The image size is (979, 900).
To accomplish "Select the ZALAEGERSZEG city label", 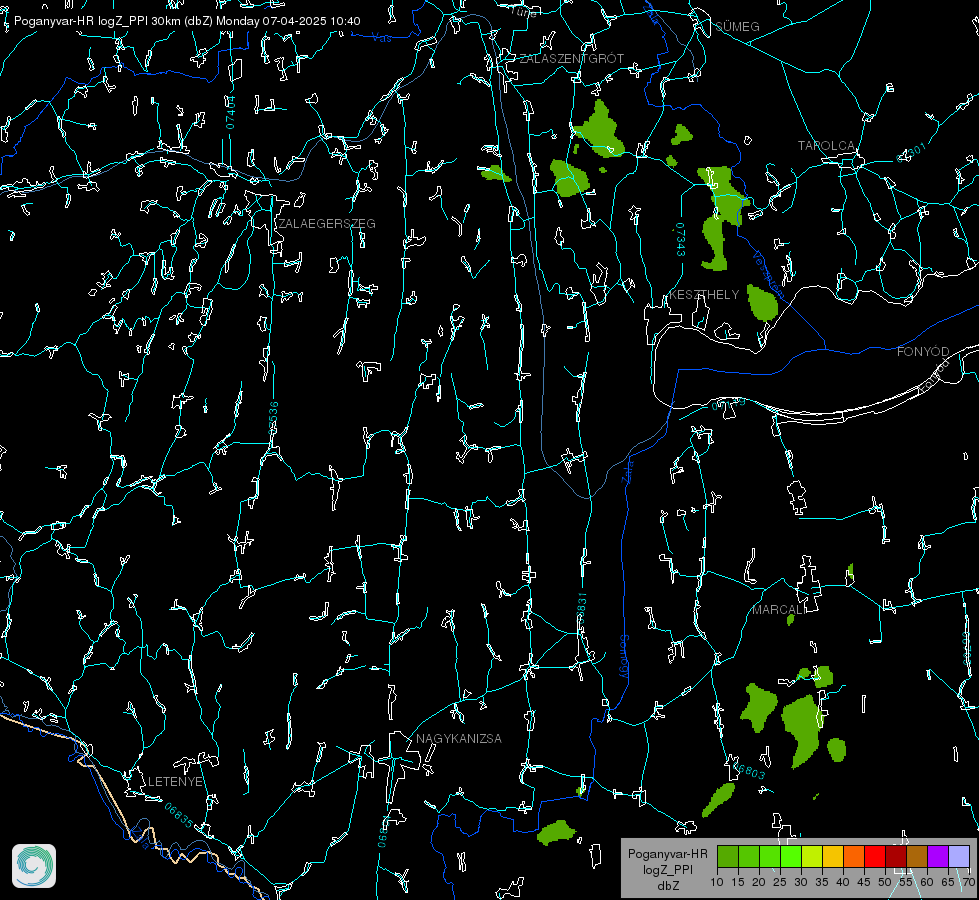I will click(327, 224).
